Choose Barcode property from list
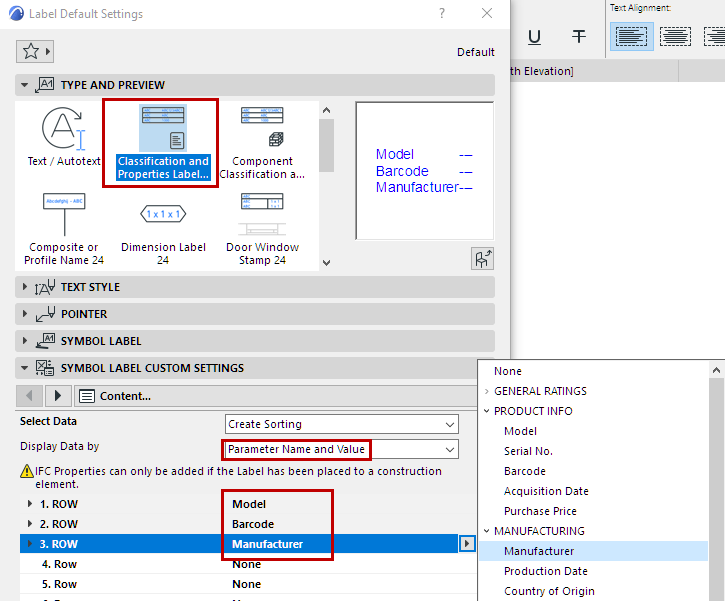Image resolution: width=725 pixels, height=601 pixels. 525,471
